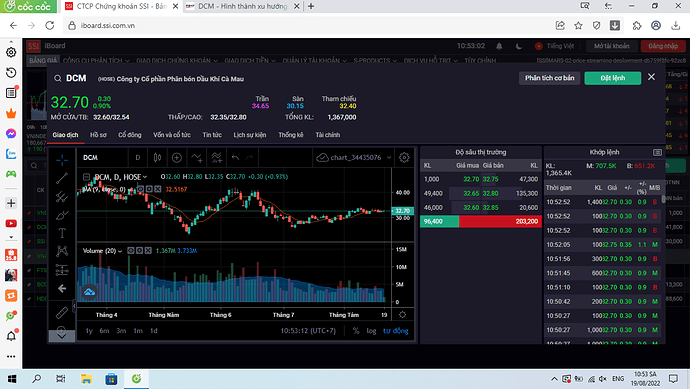Collapse the DCM, D, HOSE legend
This screenshot has height=389, width=690.
point(86,177)
